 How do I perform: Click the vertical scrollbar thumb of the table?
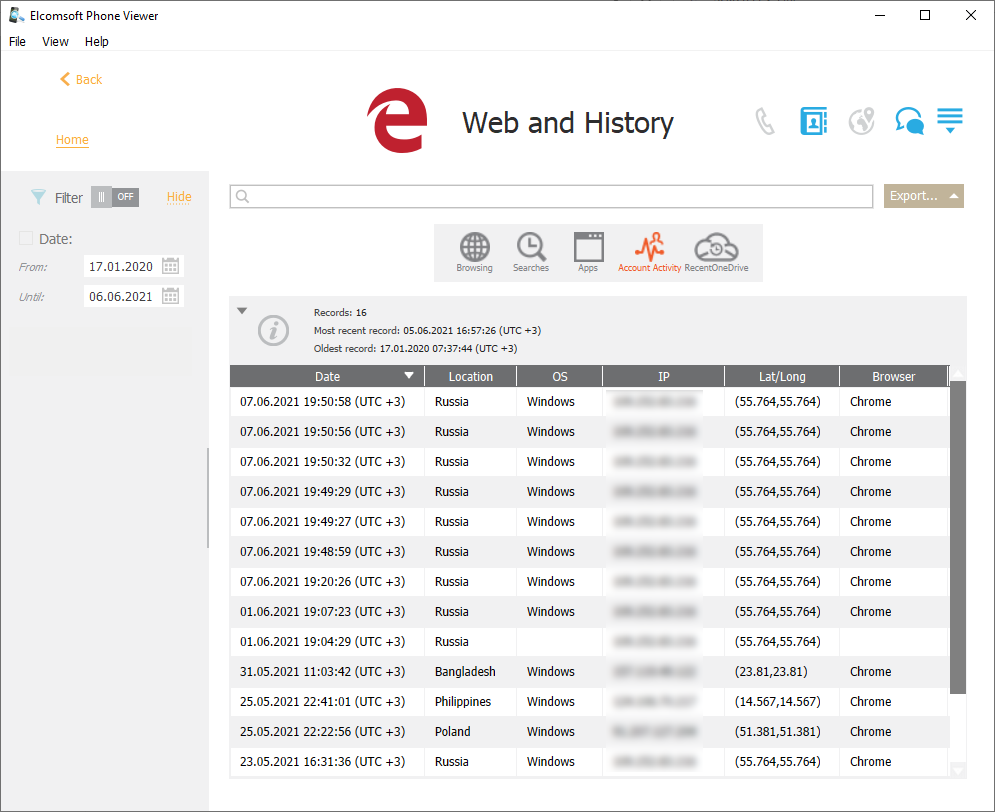tap(958, 537)
